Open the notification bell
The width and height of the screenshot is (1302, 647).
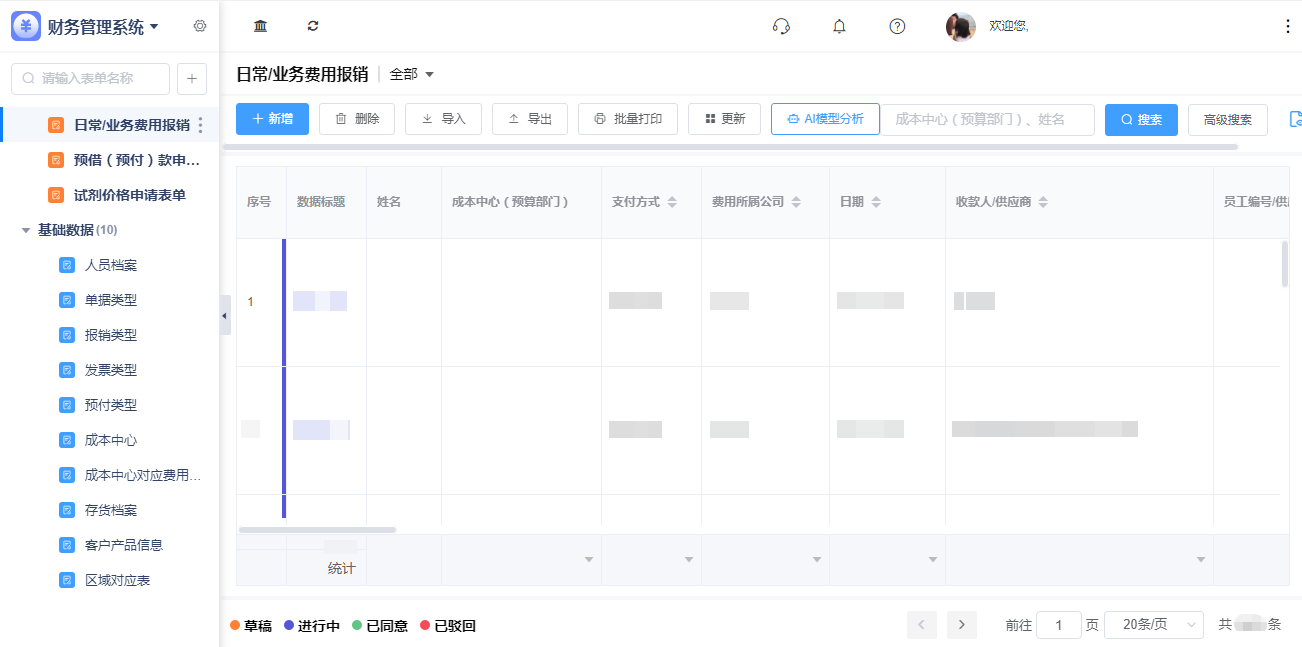(x=839, y=26)
